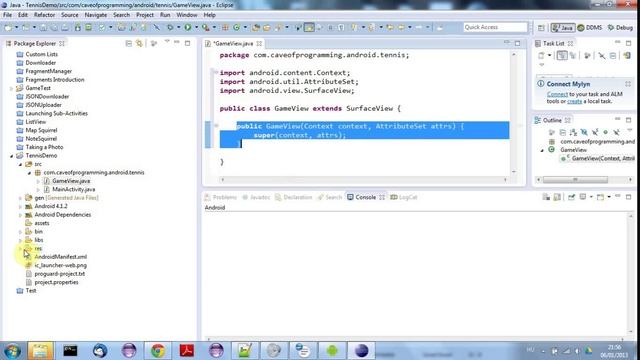Screen dimensions: 640x360
Task: Toggle Scheduled presentation in Task List
Action: click(x=573, y=56)
